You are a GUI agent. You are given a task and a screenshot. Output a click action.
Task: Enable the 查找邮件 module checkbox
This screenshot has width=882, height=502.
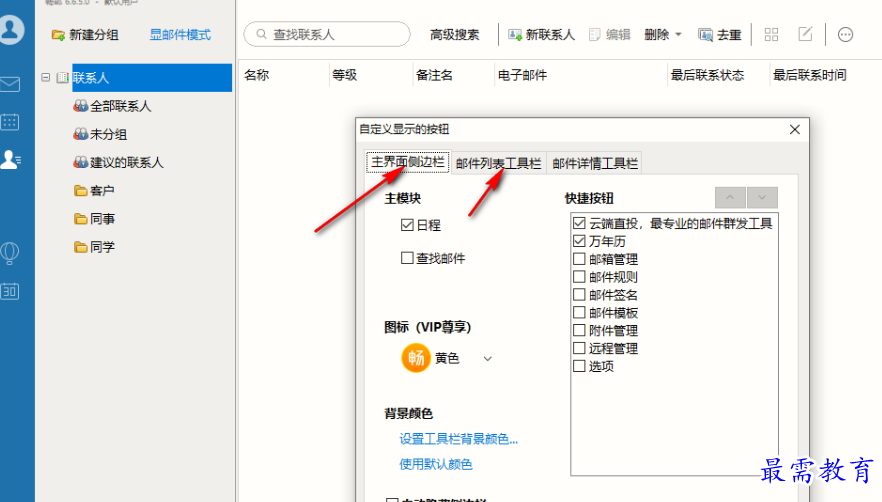[407, 258]
